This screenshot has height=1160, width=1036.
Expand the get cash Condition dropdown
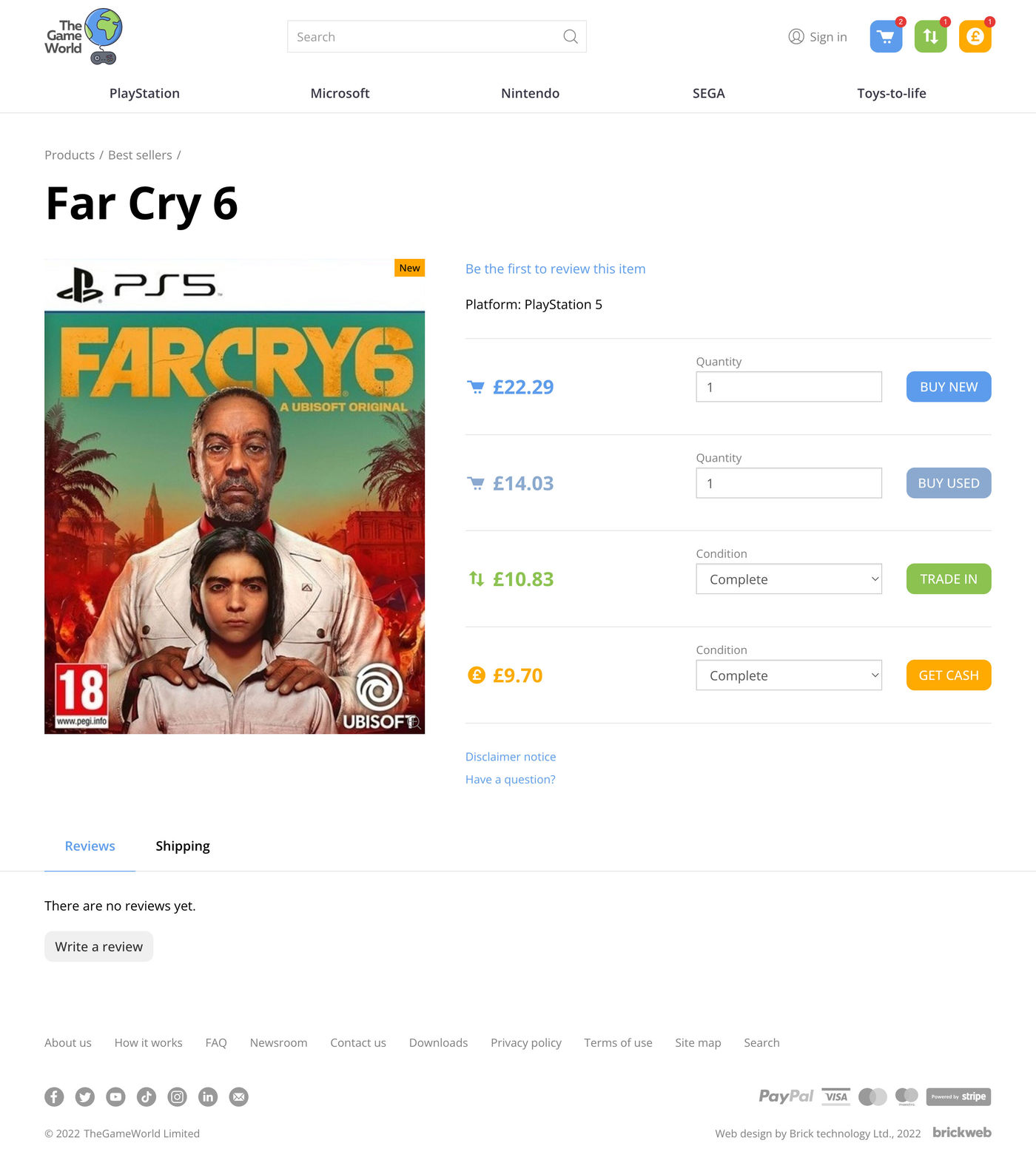click(x=789, y=675)
